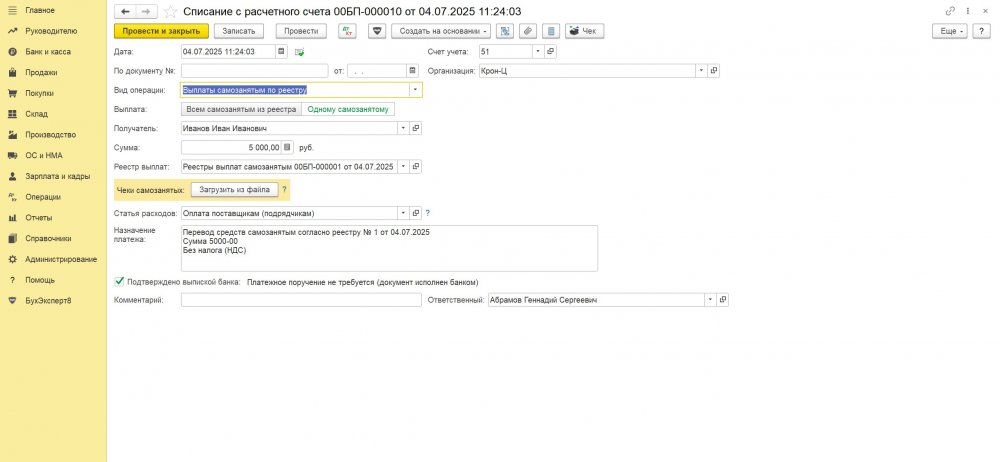Expand the Вид операции dropdown

414,89
